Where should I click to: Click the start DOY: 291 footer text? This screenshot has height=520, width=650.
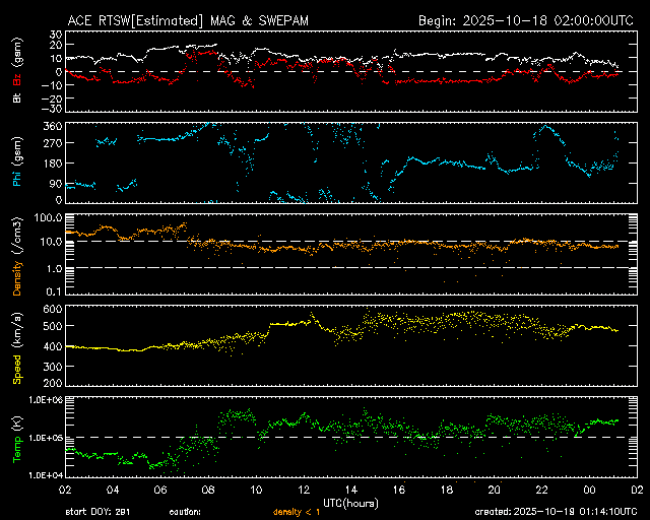point(97,511)
